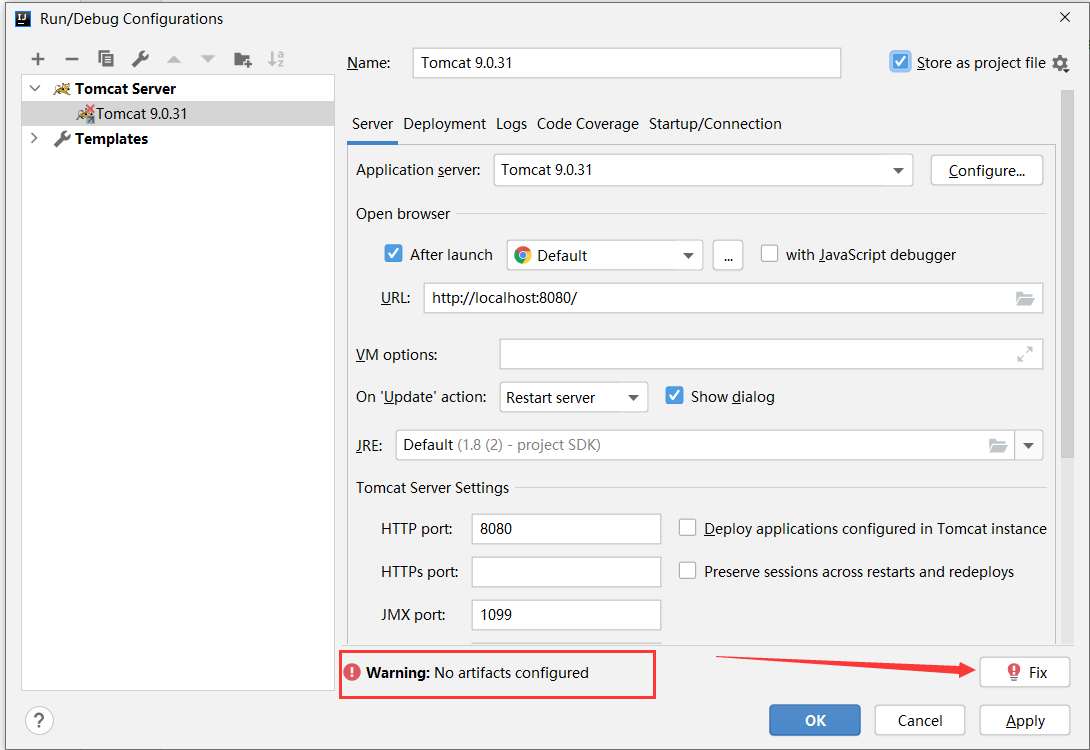Click the JRE Default text field
Screen dimensions: 1090x750
706,446
